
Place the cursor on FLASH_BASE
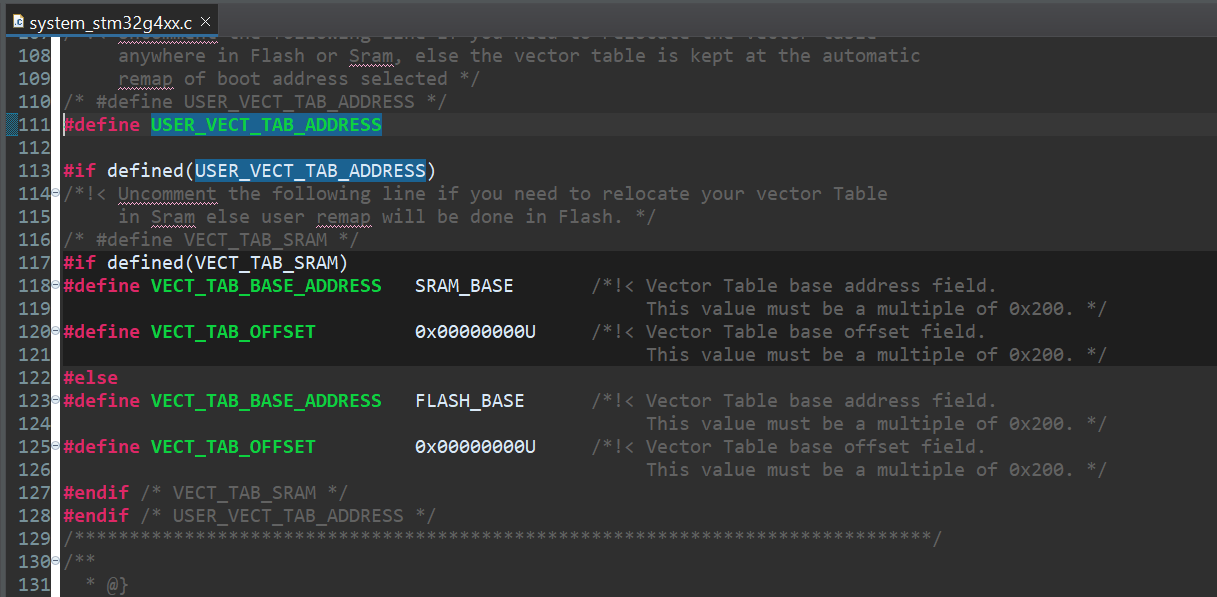point(469,401)
